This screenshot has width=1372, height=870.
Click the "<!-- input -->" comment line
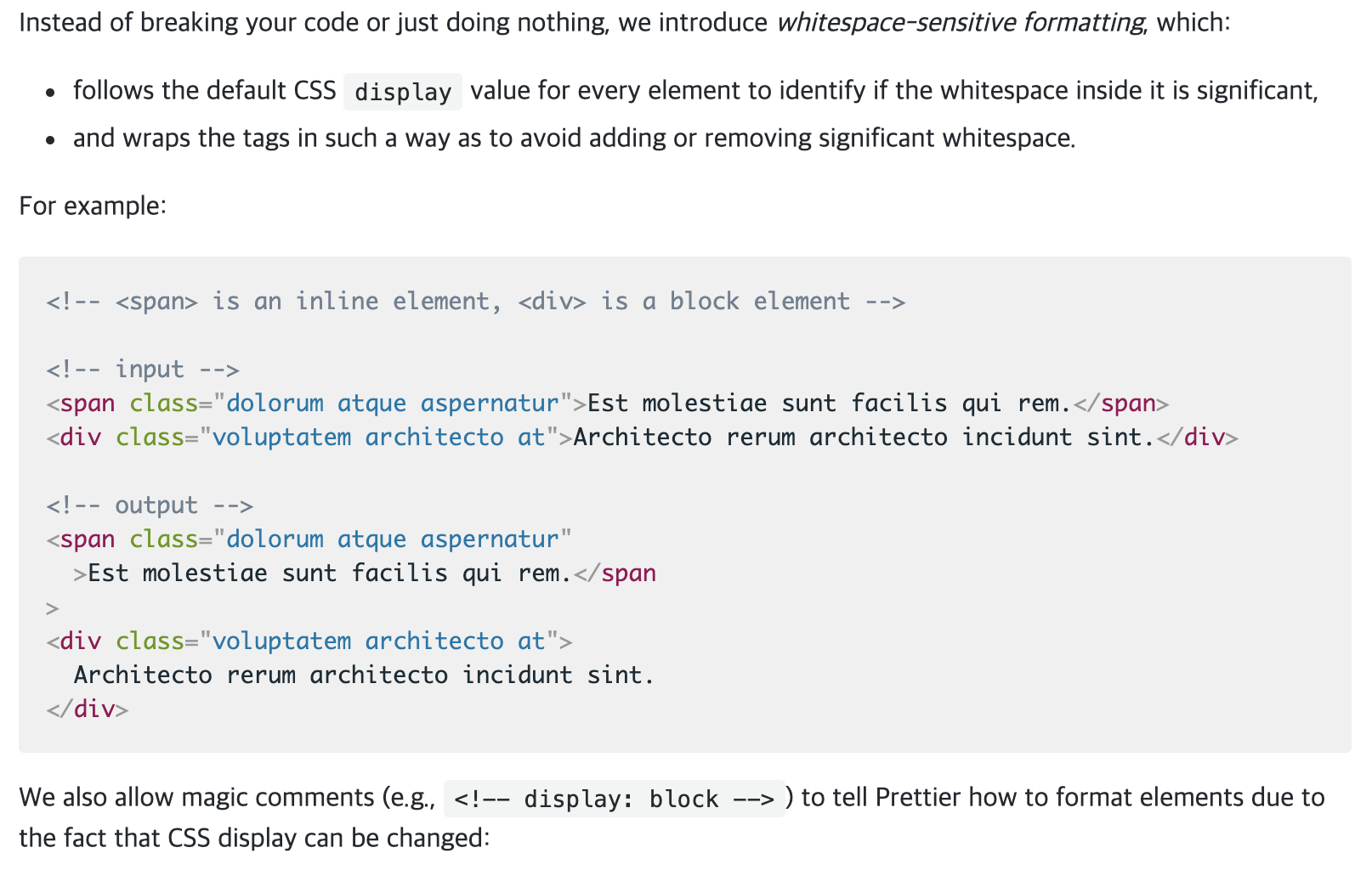tap(143, 370)
